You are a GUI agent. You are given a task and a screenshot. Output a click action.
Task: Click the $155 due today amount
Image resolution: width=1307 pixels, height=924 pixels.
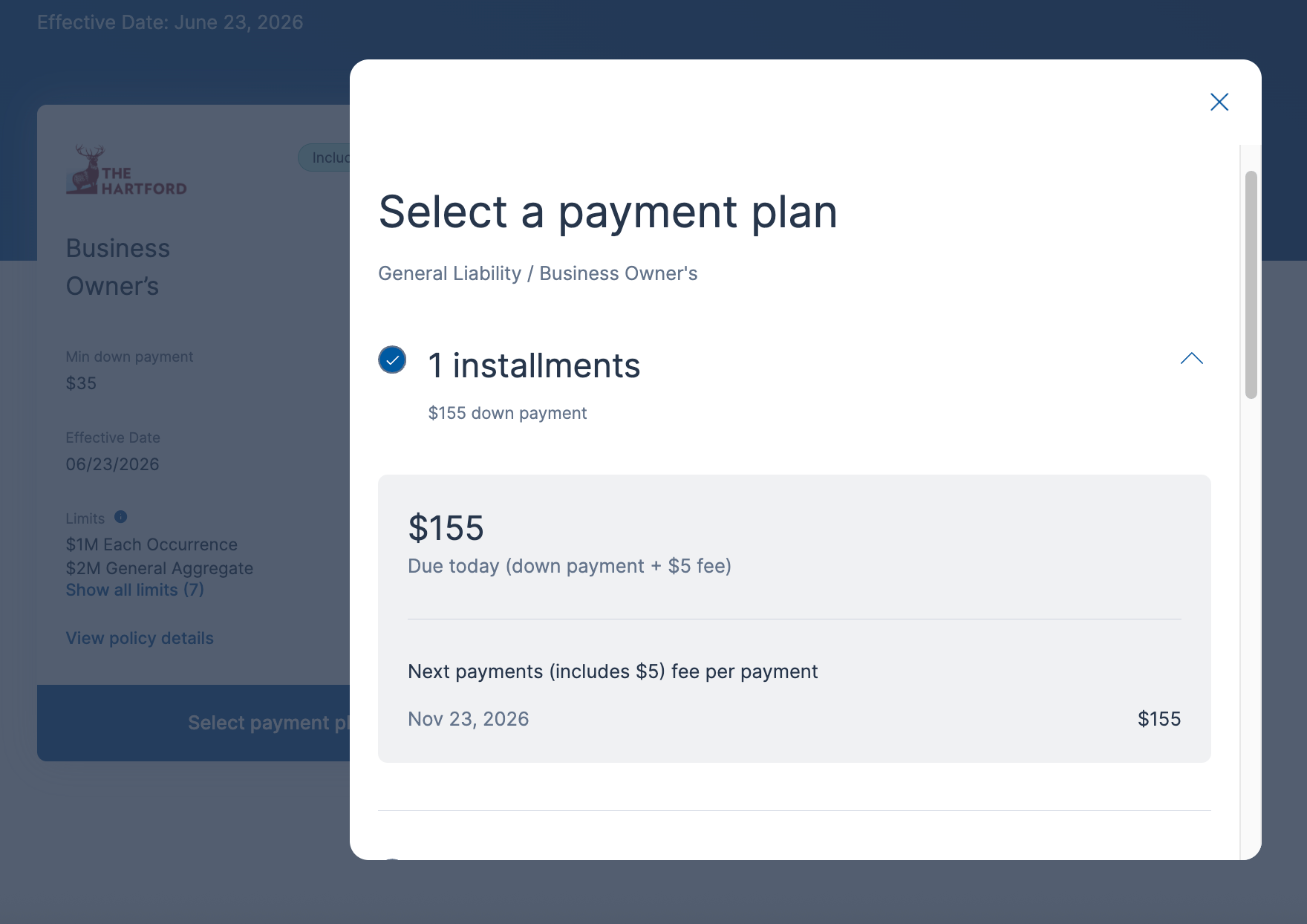pos(446,528)
